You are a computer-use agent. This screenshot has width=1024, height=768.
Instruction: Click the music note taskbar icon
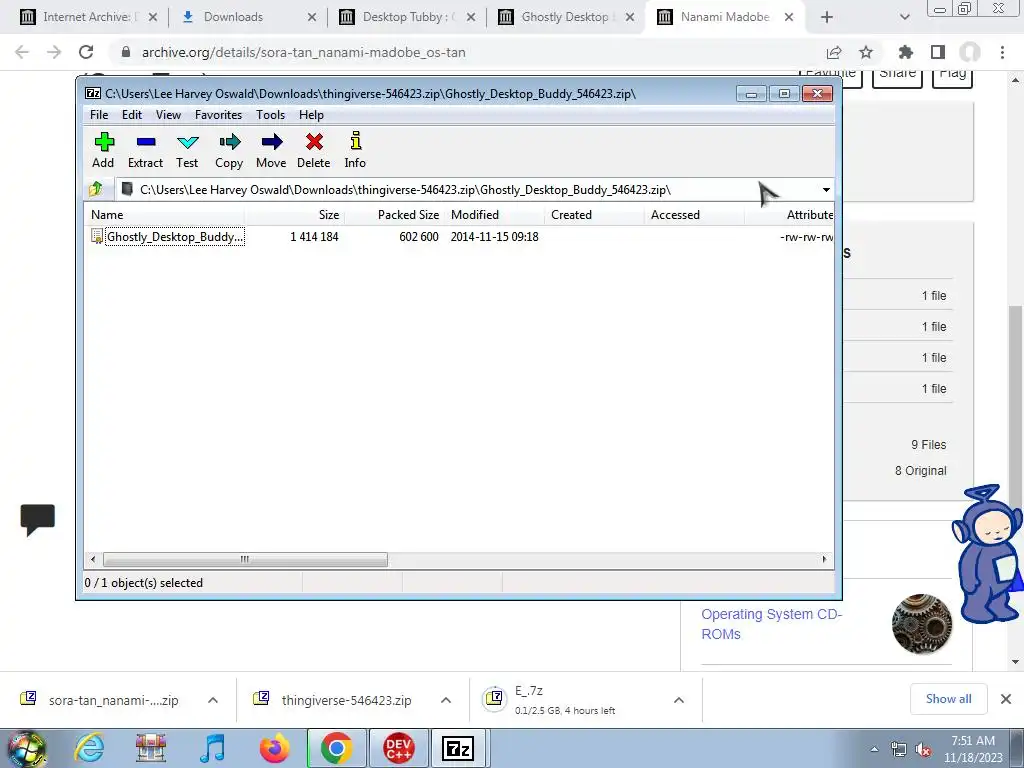(212, 748)
